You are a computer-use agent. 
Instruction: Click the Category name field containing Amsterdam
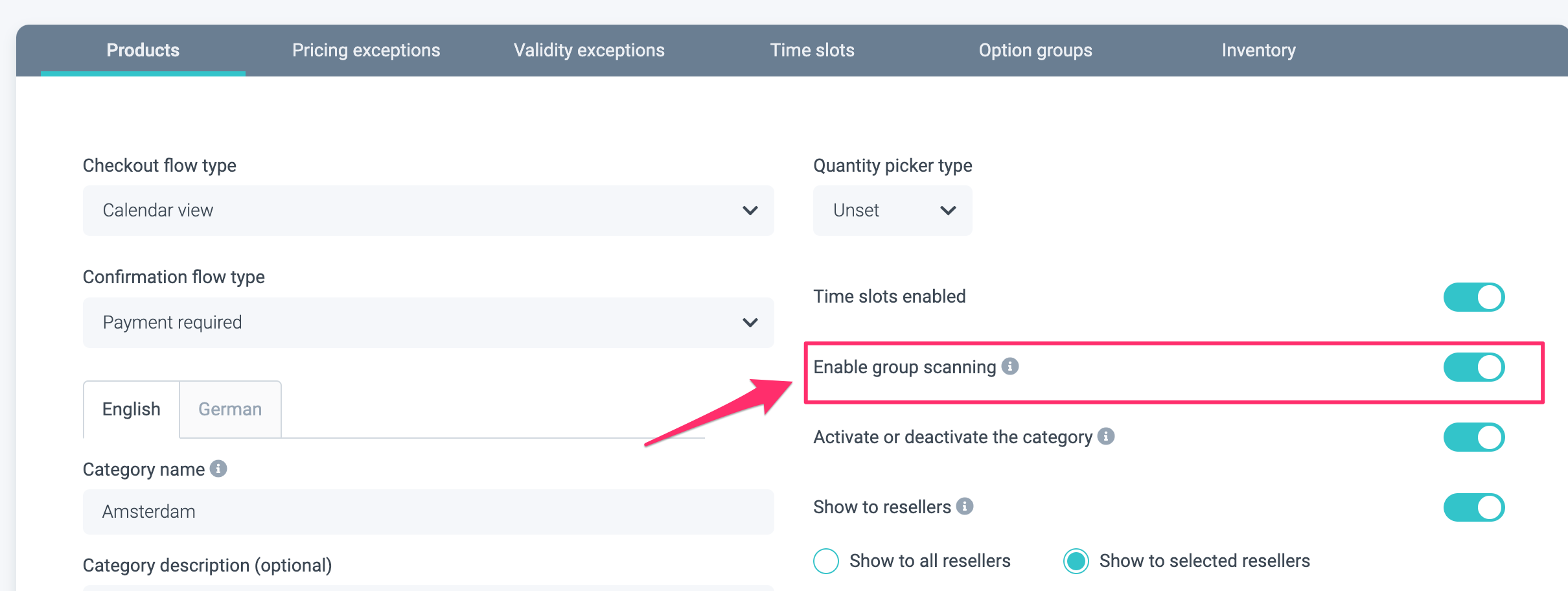428,512
